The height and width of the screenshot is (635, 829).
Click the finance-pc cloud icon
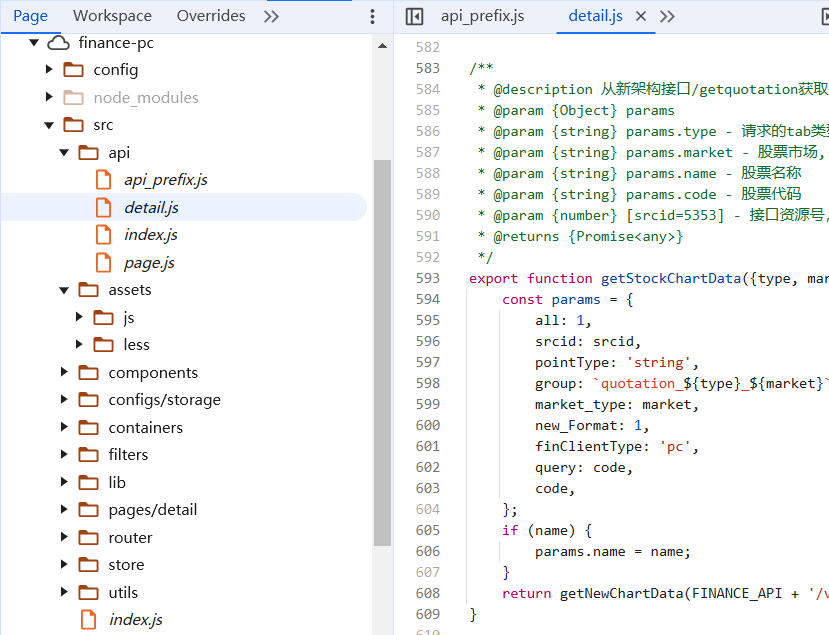tap(58, 43)
